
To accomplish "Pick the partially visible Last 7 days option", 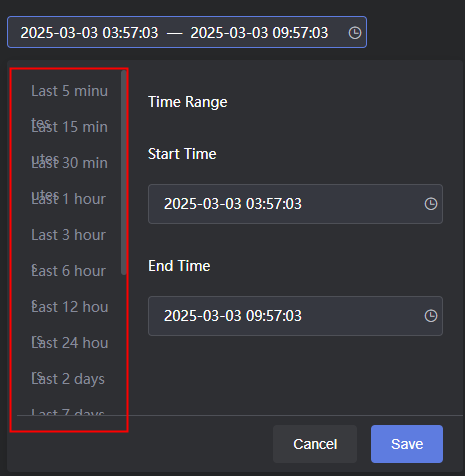I will [68, 412].
